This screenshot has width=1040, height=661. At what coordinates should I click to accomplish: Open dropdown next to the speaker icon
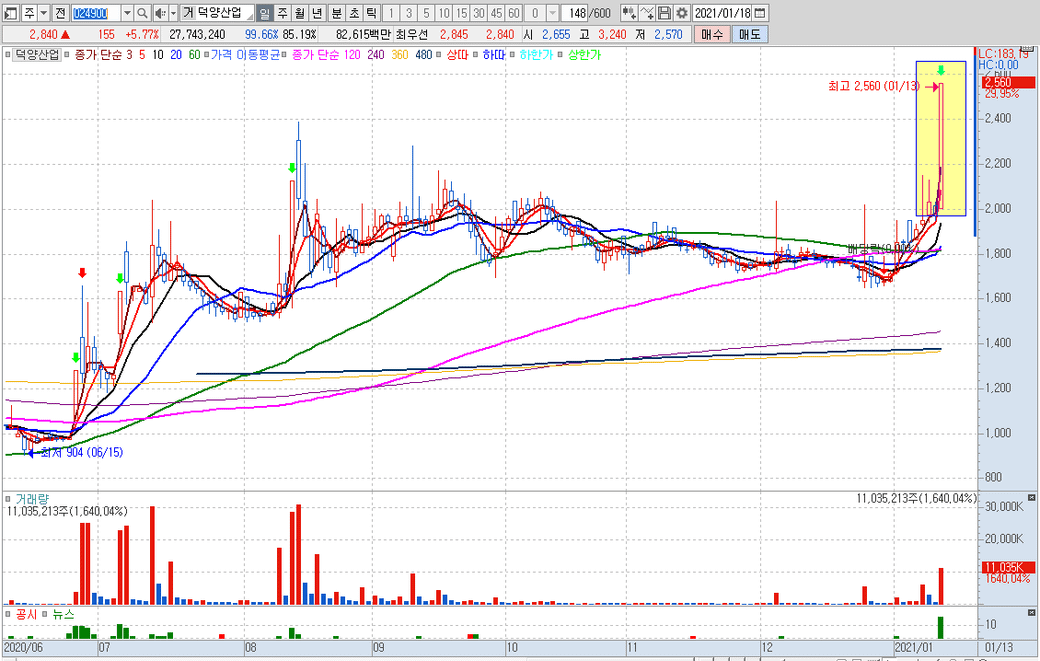coord(172,13)
